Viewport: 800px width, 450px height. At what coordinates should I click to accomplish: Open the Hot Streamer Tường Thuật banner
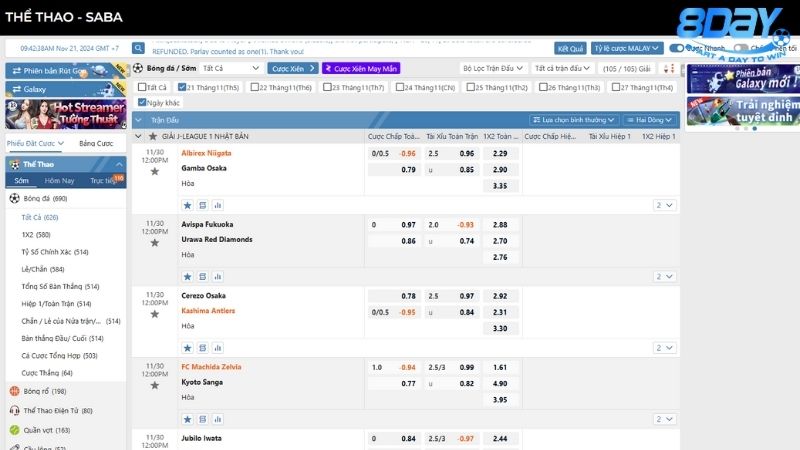[x=66, y=114]
